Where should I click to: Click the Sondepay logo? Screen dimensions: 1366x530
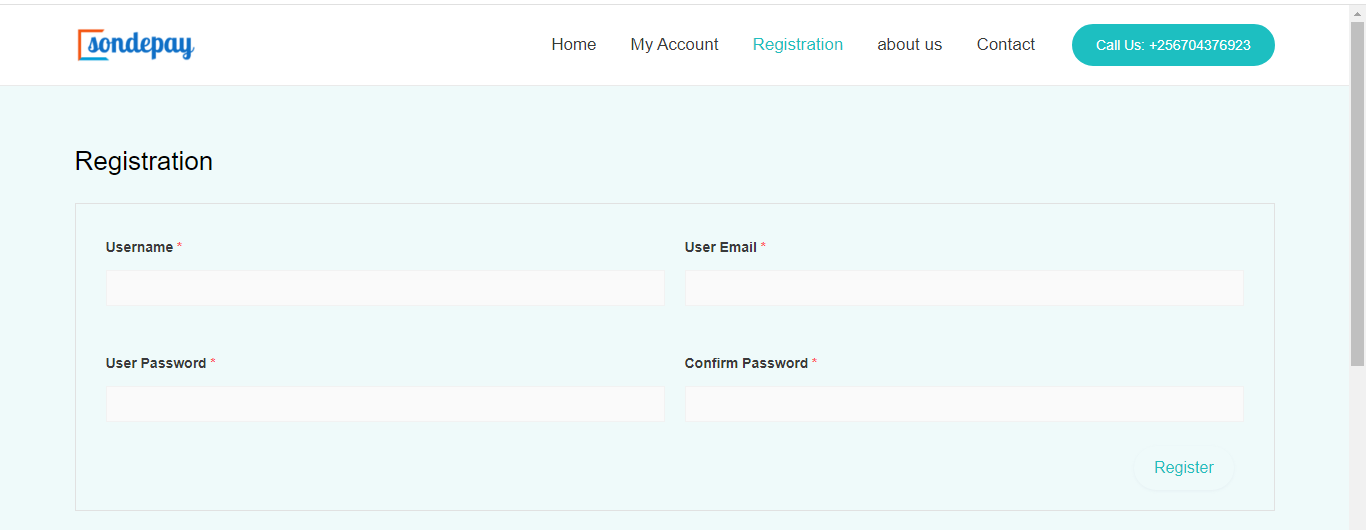point(135,45)
